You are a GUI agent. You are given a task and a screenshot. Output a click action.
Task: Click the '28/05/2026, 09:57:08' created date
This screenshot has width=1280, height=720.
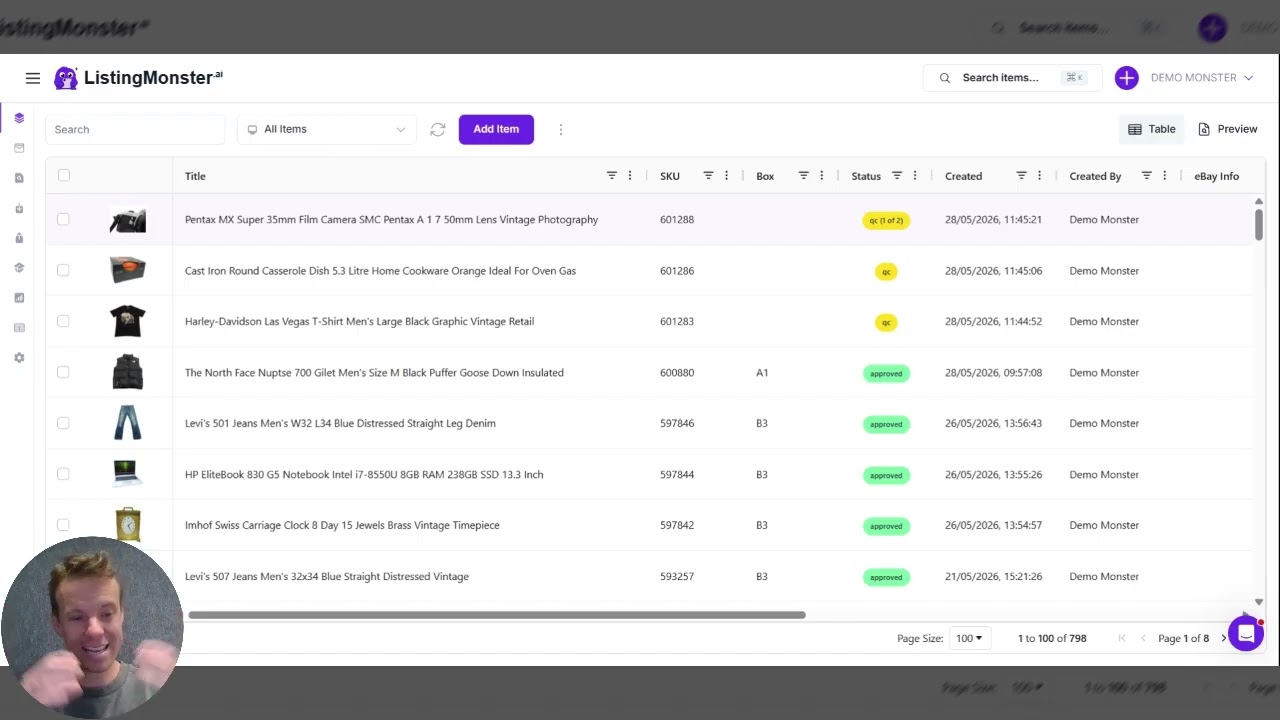(993, 373)
